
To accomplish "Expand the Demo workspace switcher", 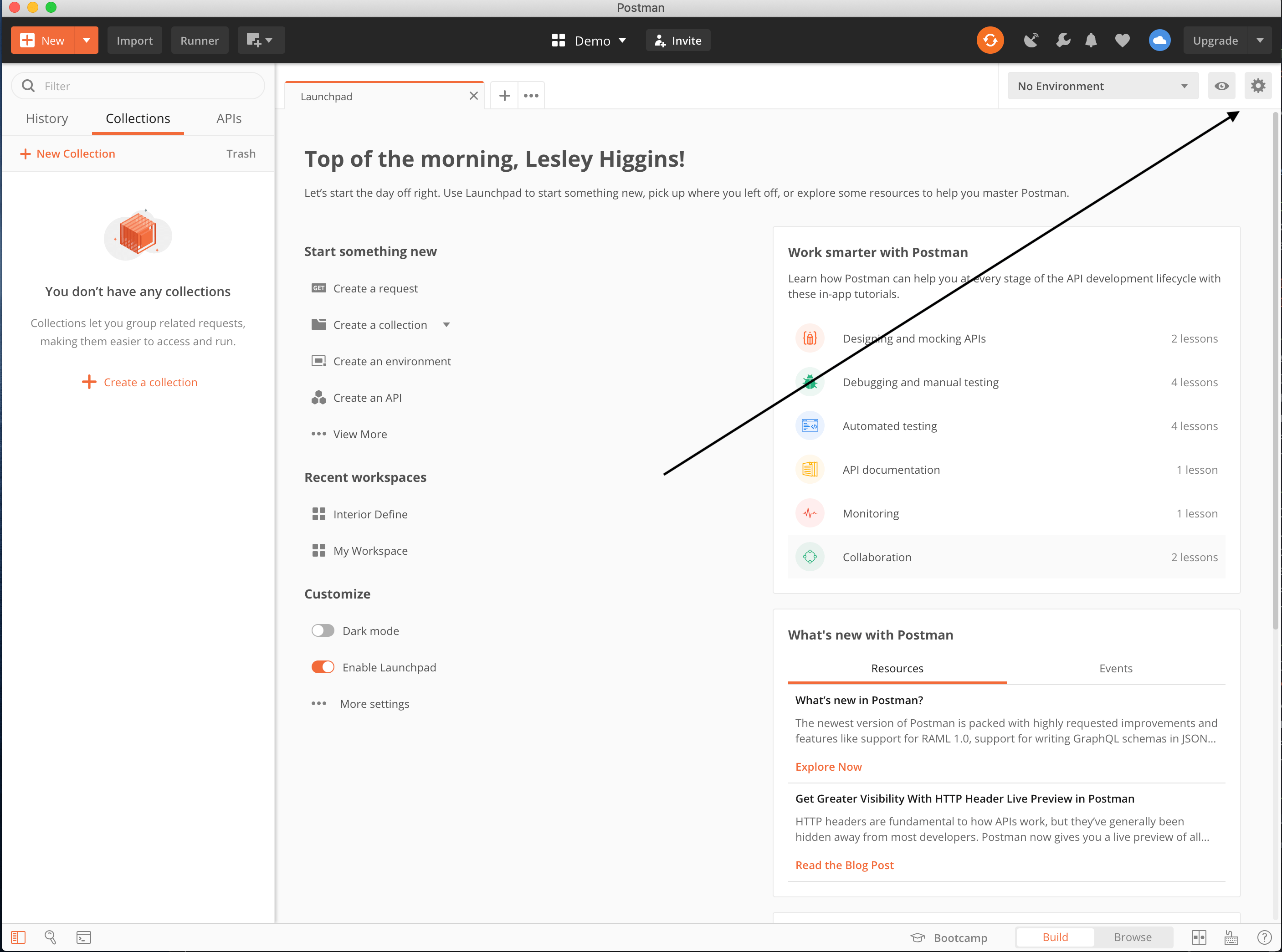I will [589, 41].
